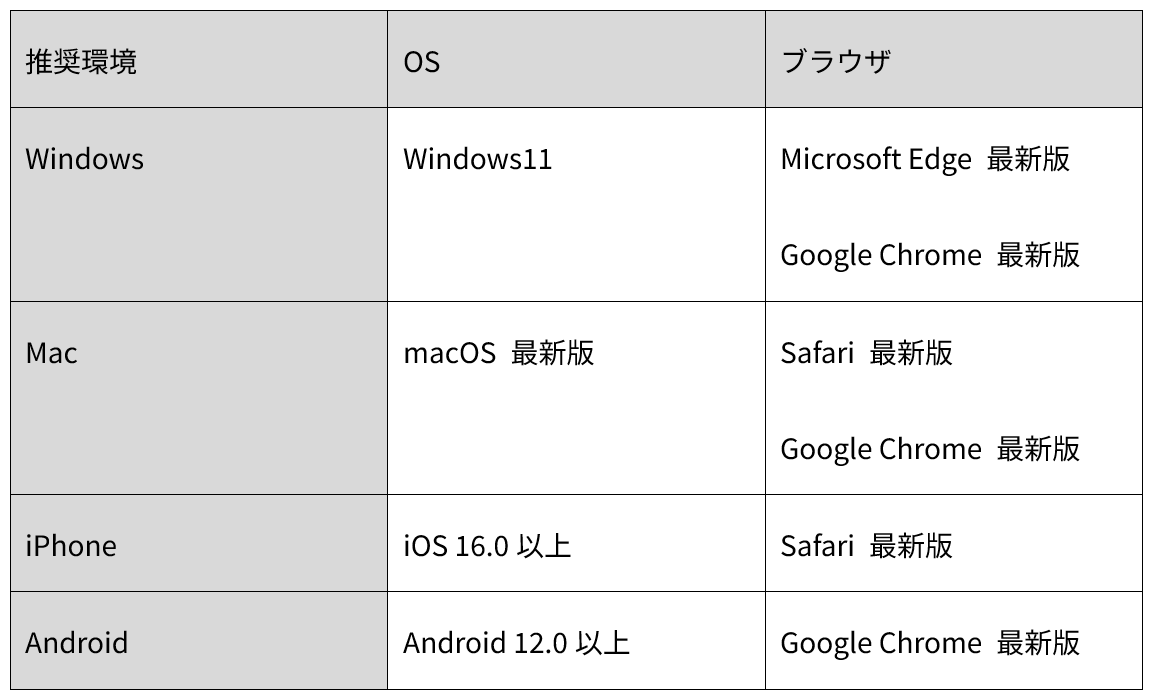Select the Windows row label

click(x=84, y=159)
